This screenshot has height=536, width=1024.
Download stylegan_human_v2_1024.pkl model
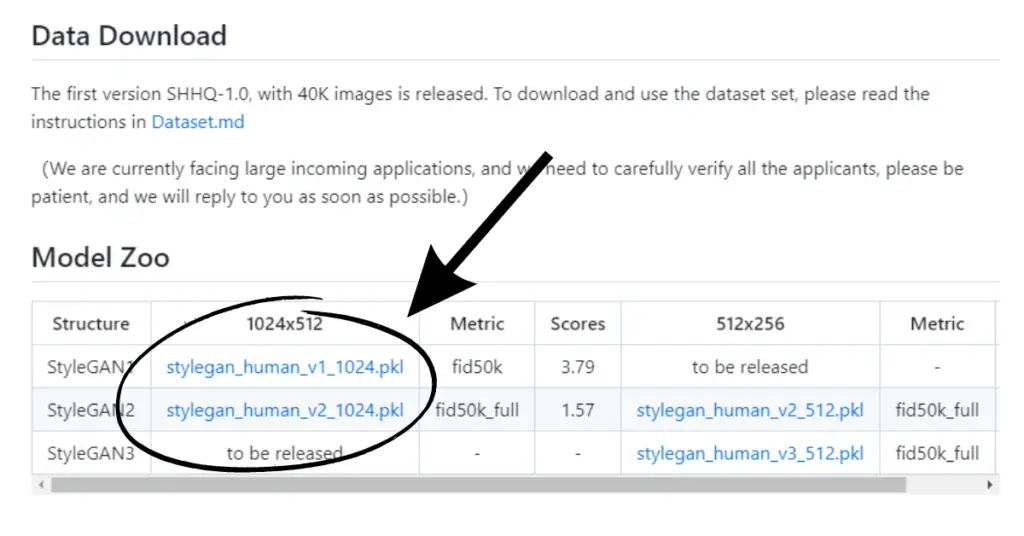pos(285,410)
